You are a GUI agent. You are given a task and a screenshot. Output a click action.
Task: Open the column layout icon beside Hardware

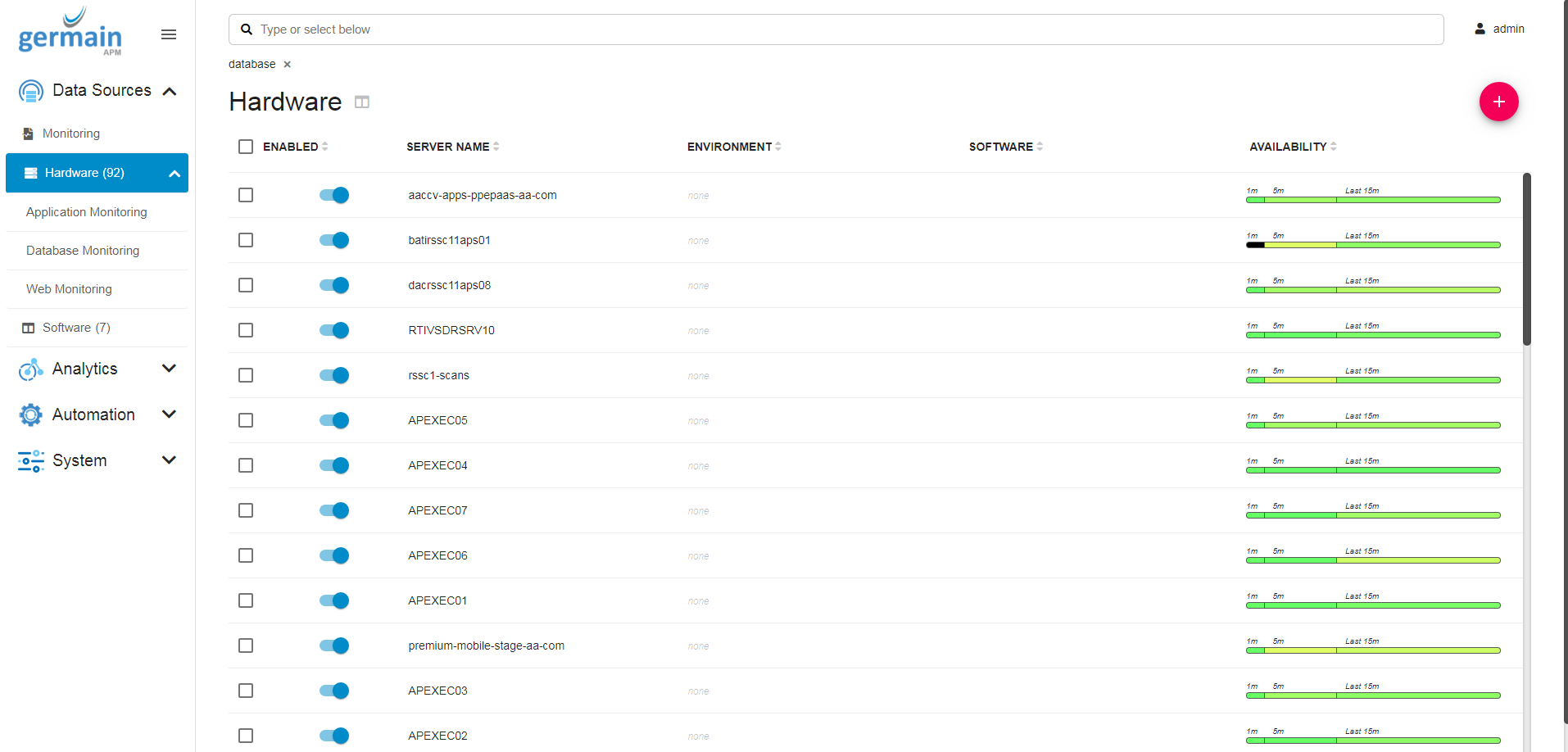pyautogui.click(x=362, y=102)
